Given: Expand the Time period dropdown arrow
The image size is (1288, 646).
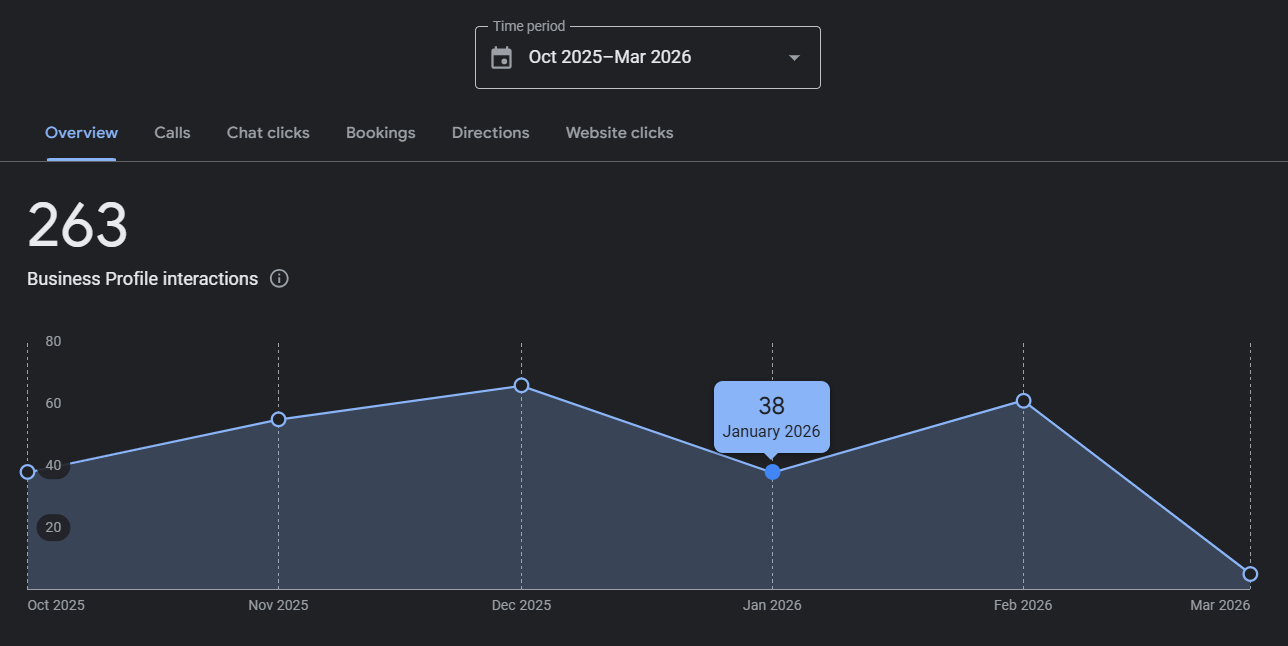Looking at the screenshot, I should [794, 58].
